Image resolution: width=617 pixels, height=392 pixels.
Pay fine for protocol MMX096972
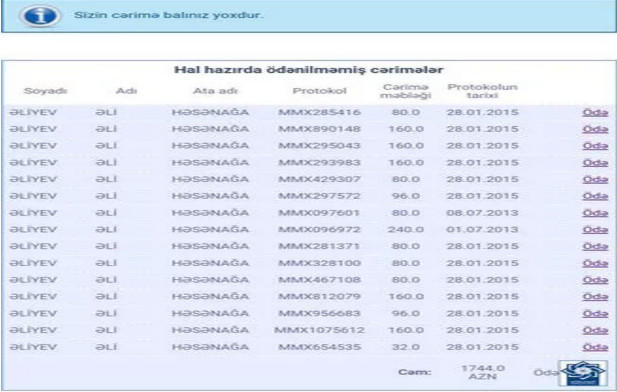[x=595, y=230]
